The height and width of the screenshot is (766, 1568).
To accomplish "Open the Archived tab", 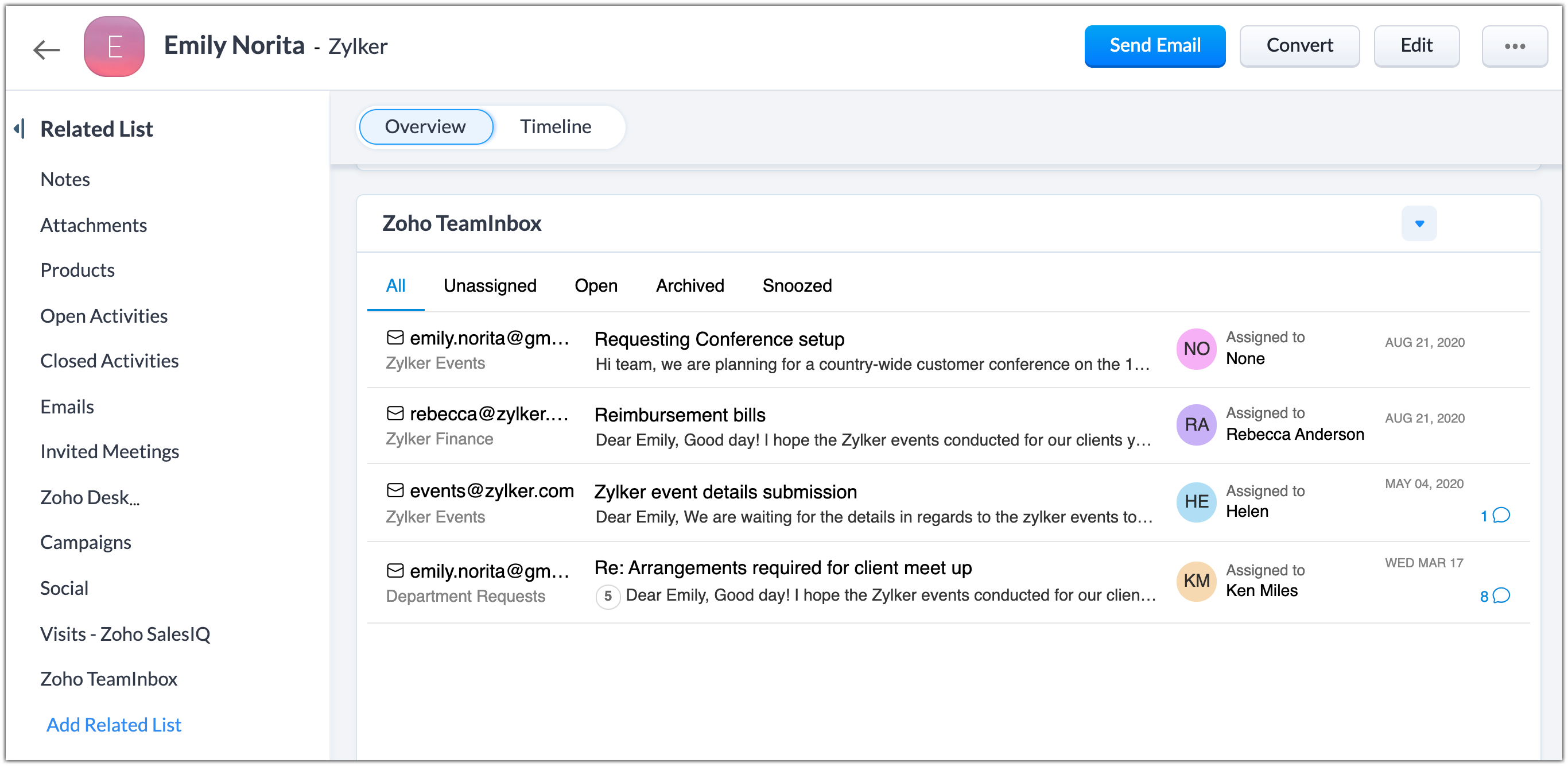I will click(690, 285).
